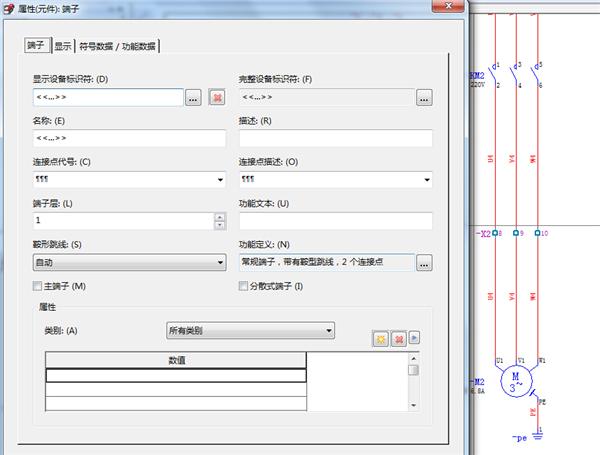Image resolution: width=600 pixels, height=455 pixels.
Task: Click the property table vertical scrollbar down arrow
Action: (414, 405)
